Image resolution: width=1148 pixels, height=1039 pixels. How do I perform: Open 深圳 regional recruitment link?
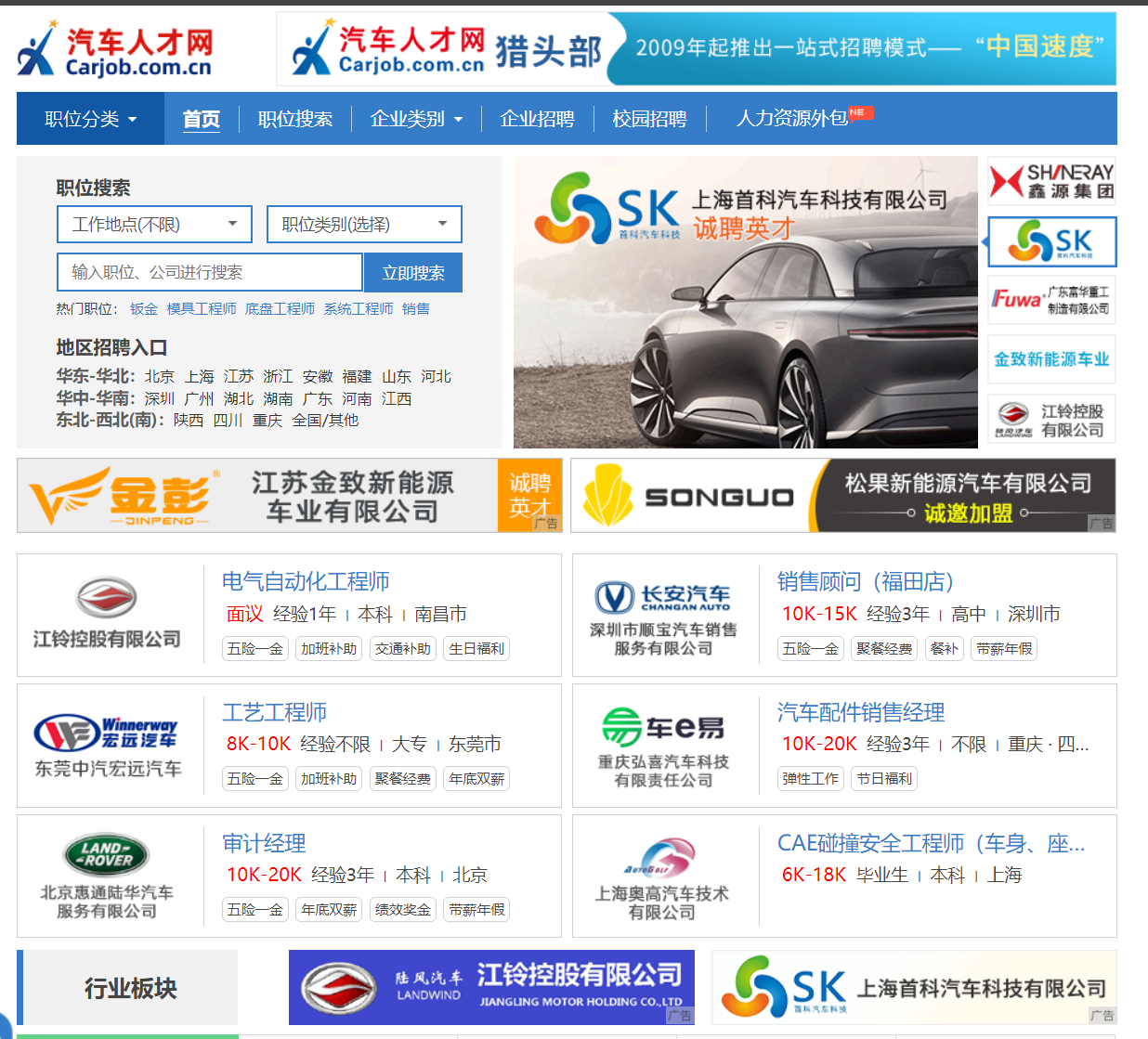pyautogui.click(x=160, y=398)
